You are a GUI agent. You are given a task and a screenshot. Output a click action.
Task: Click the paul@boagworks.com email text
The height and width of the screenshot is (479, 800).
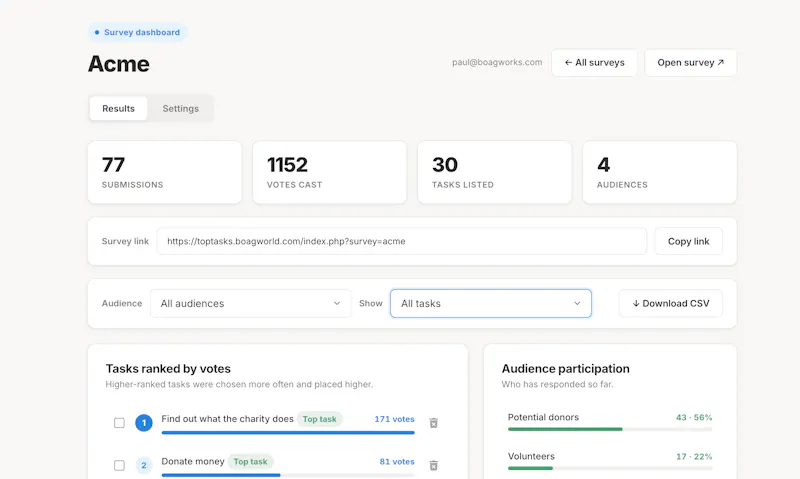pos(497,62)
